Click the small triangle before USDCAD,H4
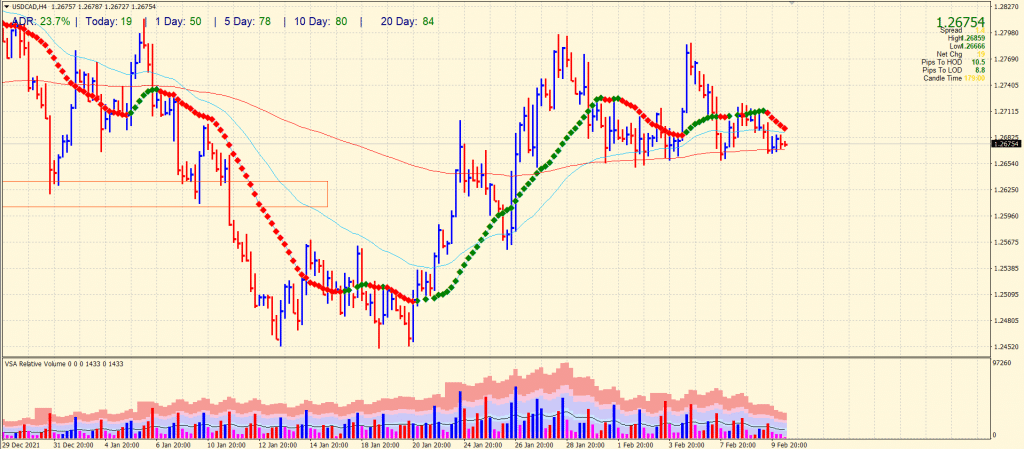Screen dimensions: 1024x449 coord(7,7)
